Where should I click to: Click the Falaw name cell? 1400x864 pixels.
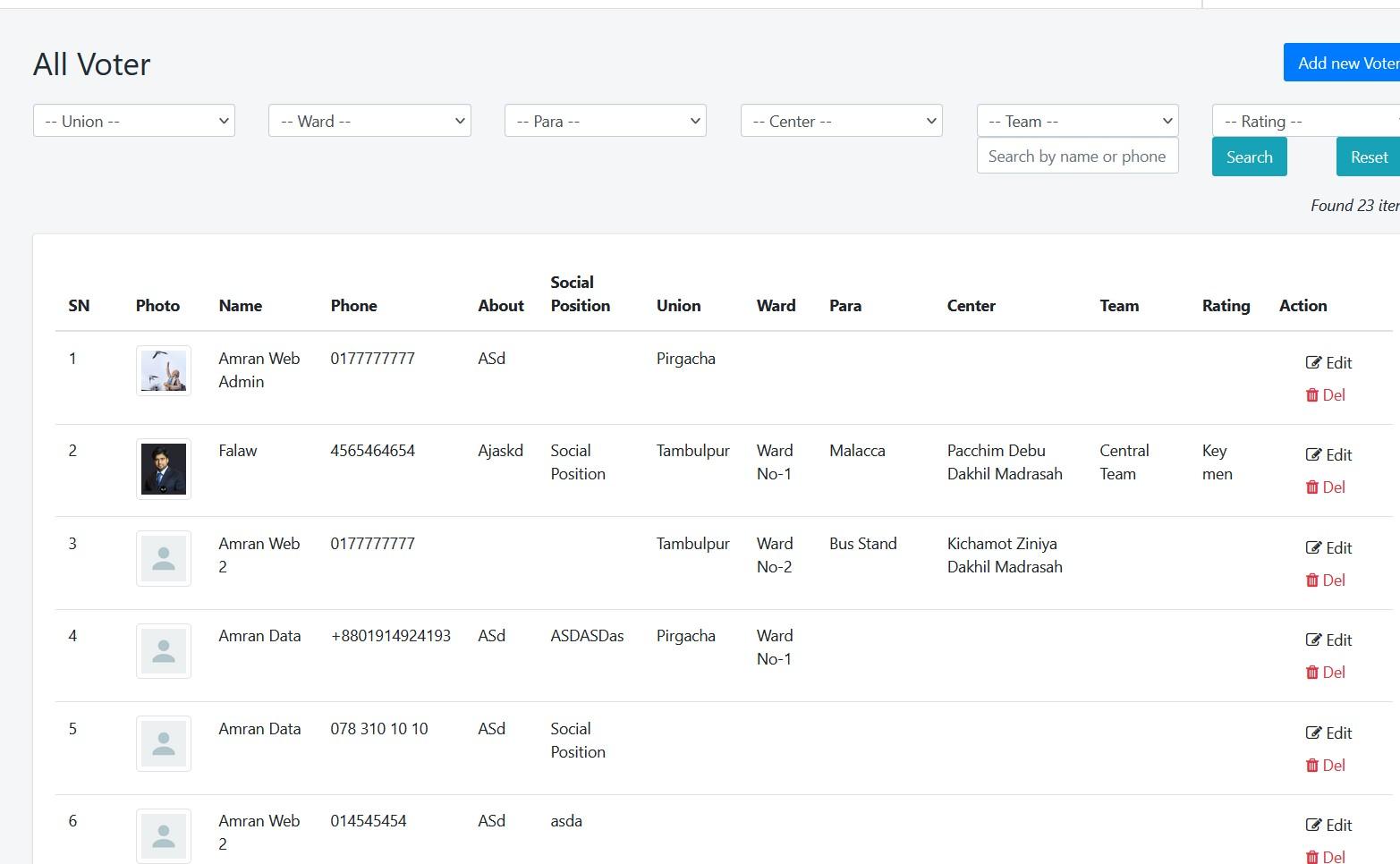point(237,450)
